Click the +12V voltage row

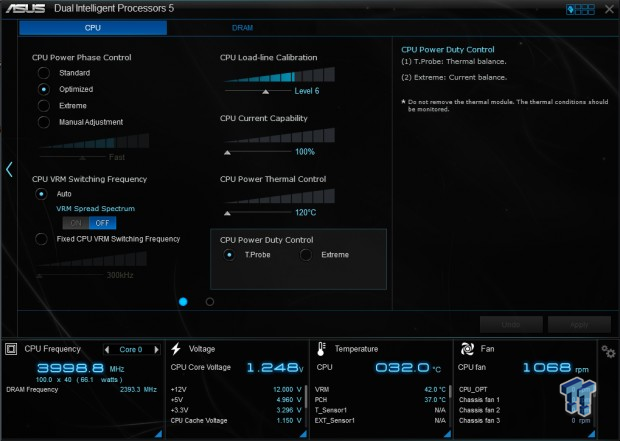236,390
